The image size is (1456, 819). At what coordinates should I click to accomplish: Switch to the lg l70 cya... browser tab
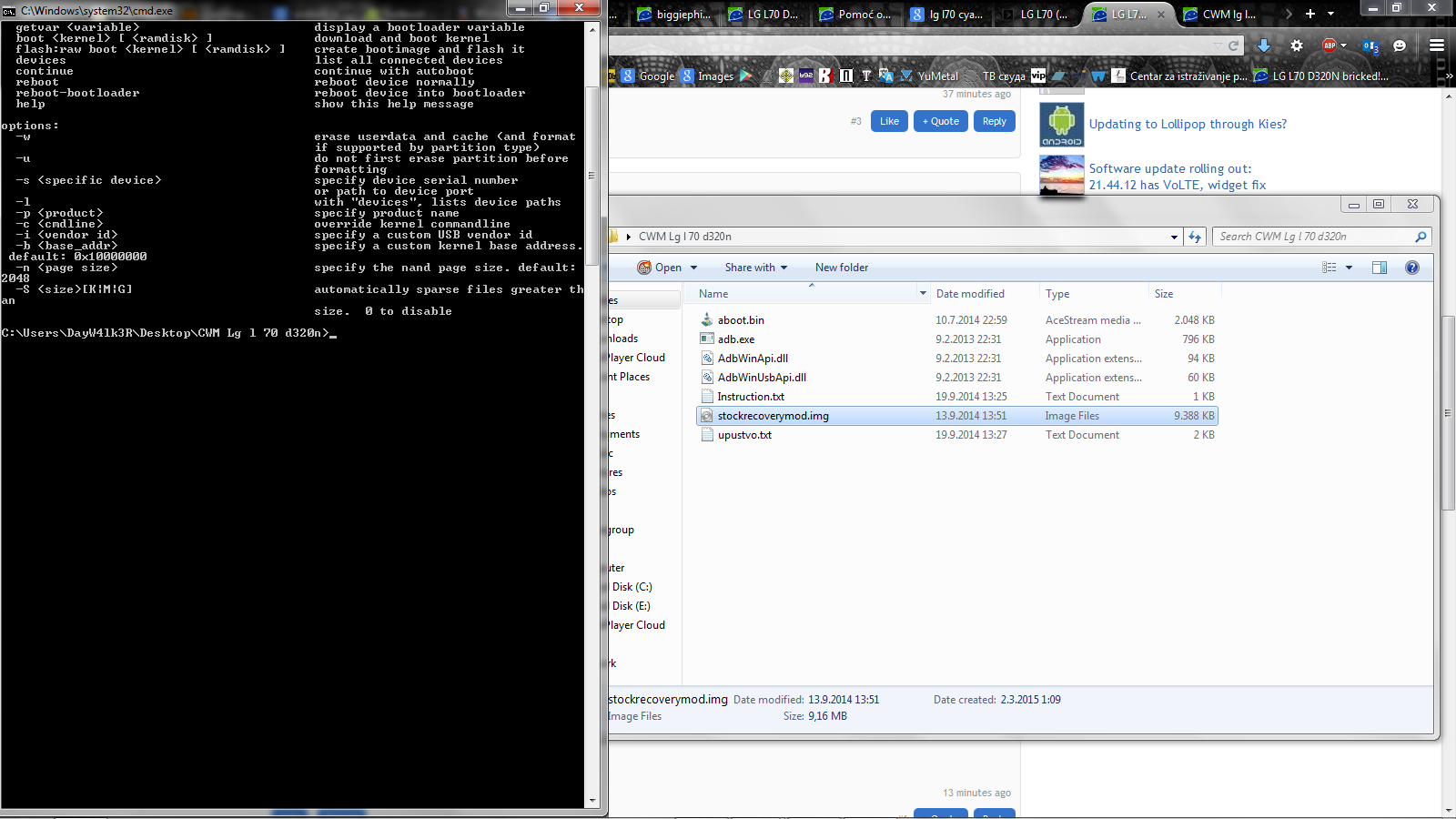[x=946, y=15]
